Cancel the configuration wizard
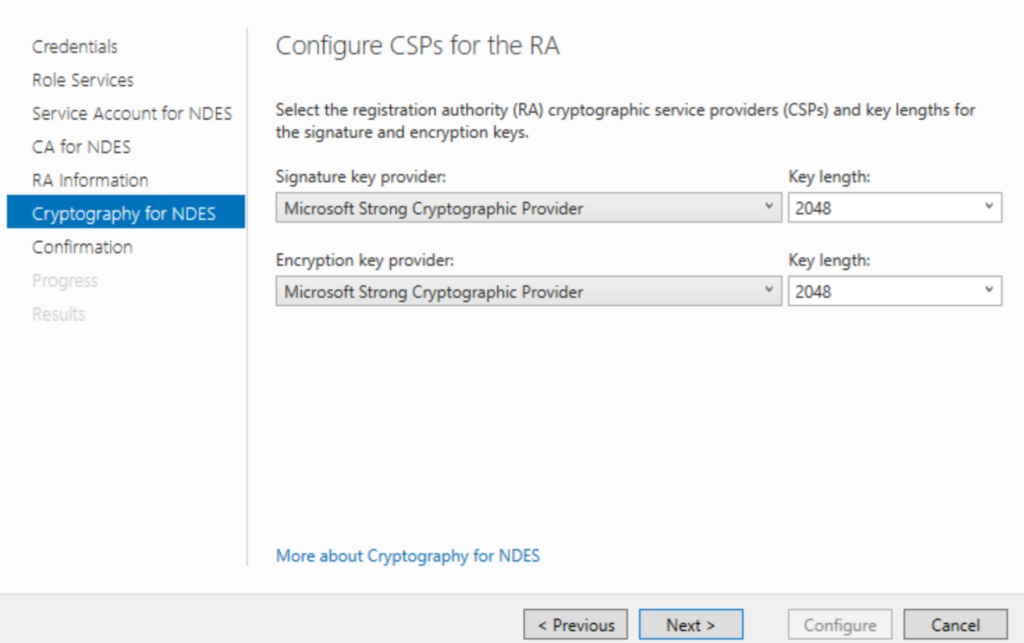The width and height of the screenshot is (1024, 643). [955, 625]
